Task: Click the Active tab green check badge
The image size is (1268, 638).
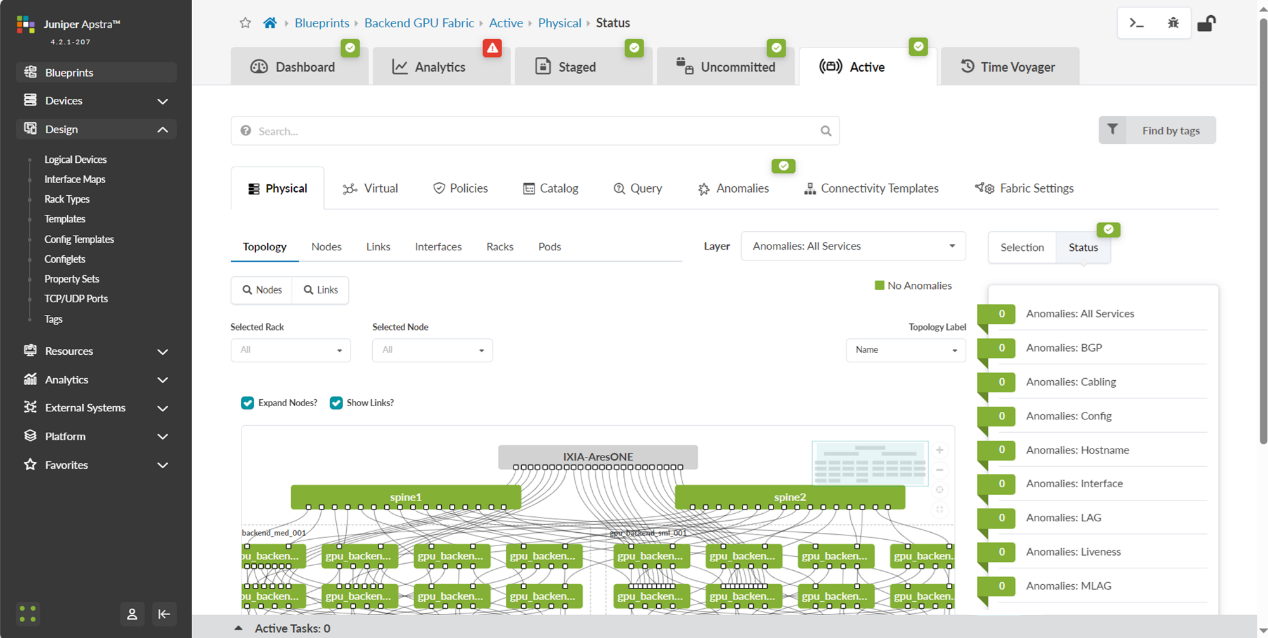Action: [919, 46]
